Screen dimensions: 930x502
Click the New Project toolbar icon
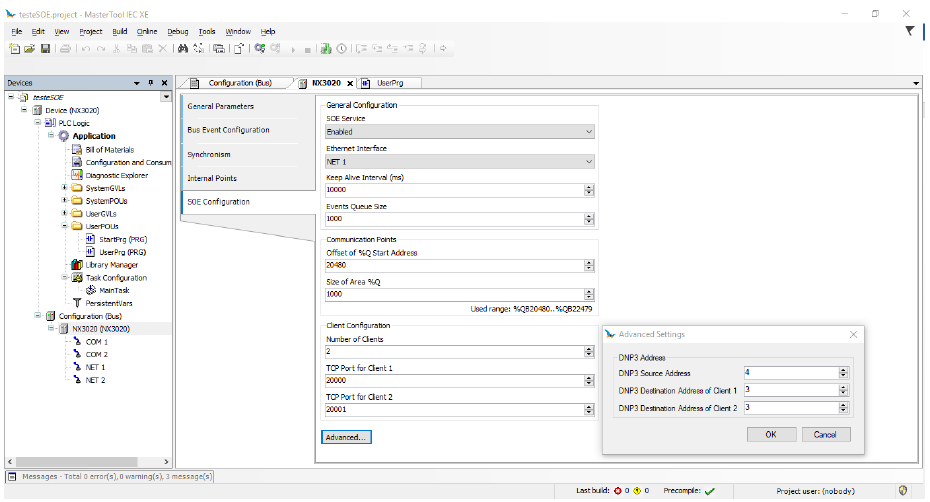(x=15, y=49)
